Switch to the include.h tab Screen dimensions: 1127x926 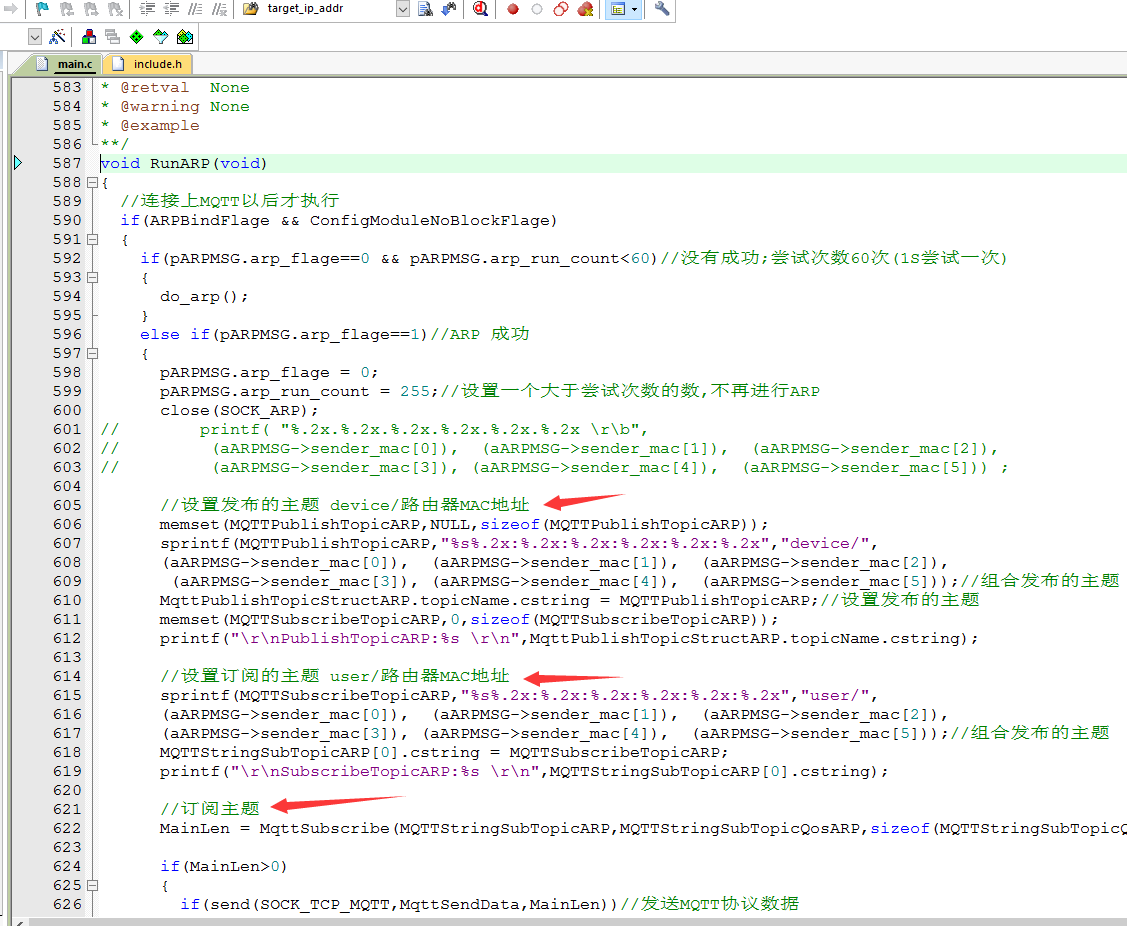(x=147, y=64)
